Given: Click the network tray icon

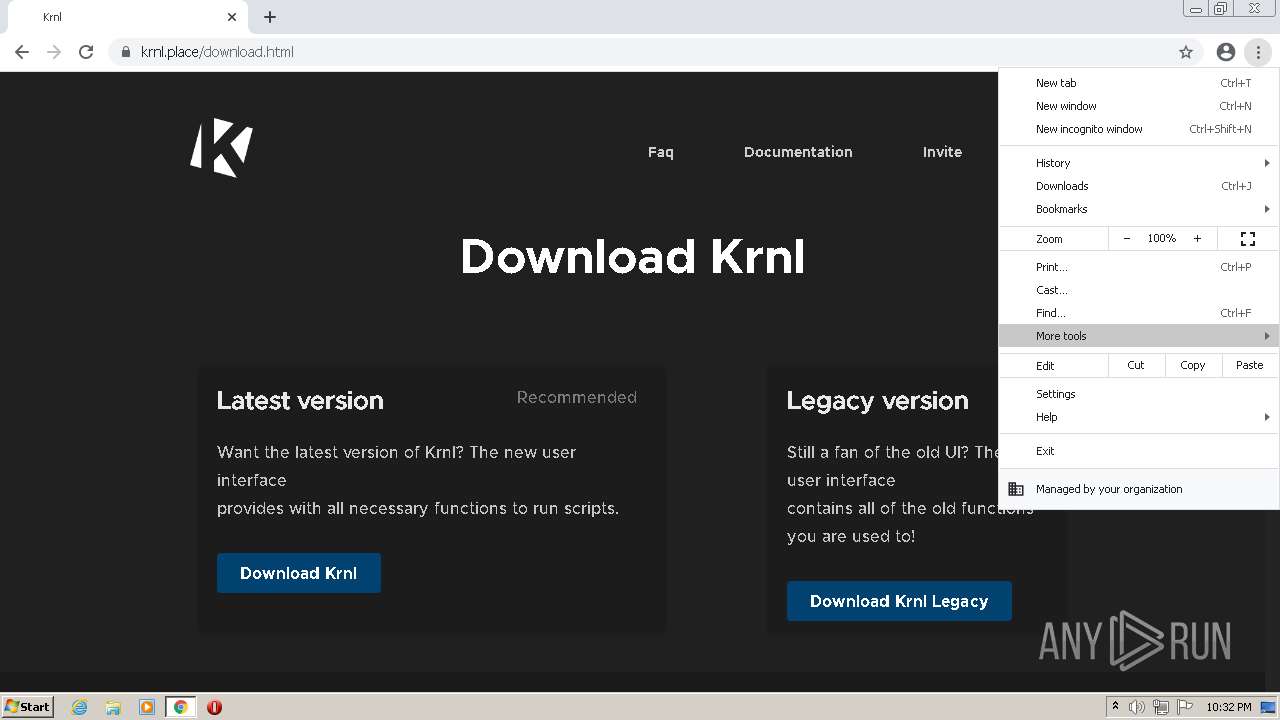Looking at the screenshot, I should click(x=1161, y=707).
